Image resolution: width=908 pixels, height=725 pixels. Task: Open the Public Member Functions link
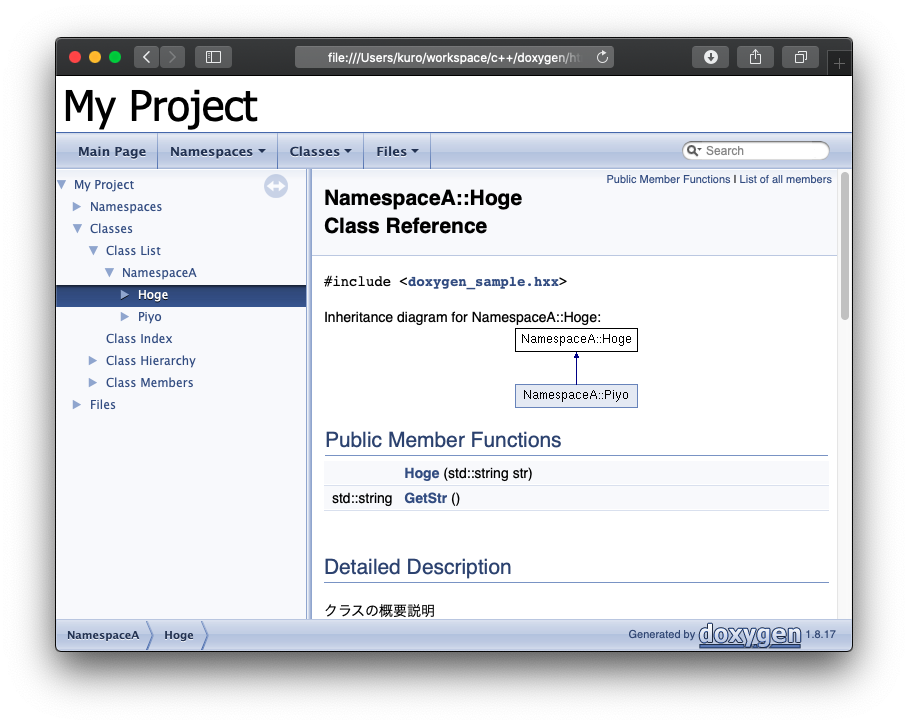click(x=668, y=180)
